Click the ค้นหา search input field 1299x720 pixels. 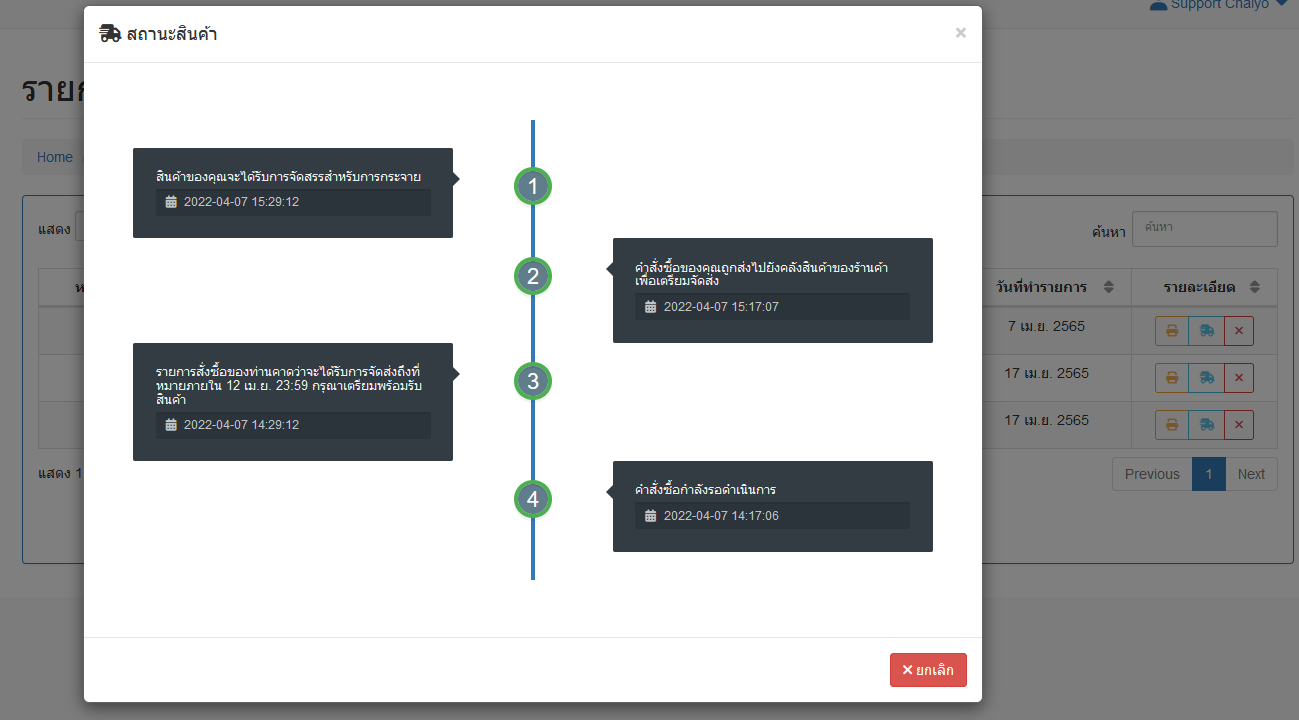(1204, 228)
